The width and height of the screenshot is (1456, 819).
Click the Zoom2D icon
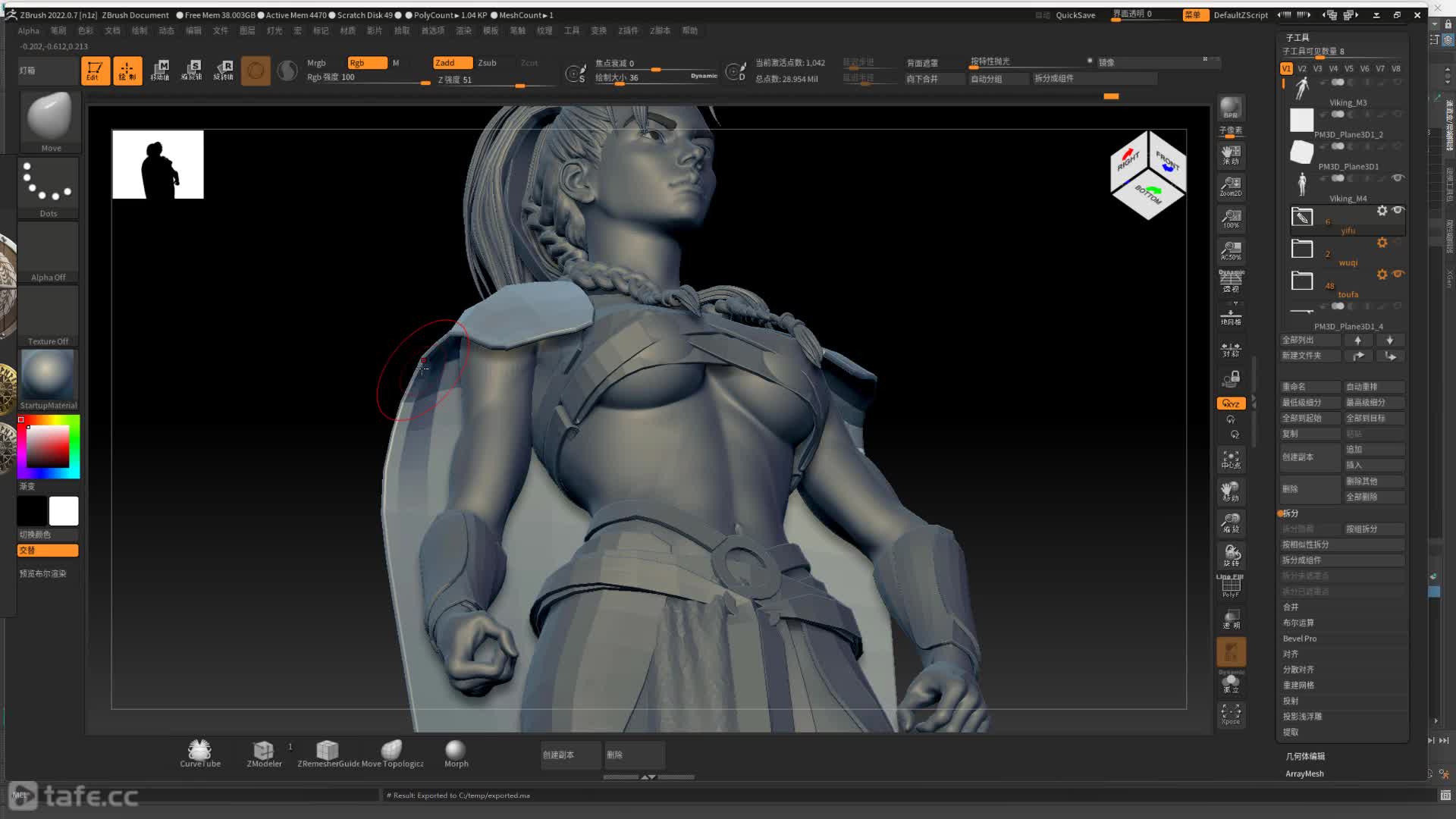pos(1231,187)
